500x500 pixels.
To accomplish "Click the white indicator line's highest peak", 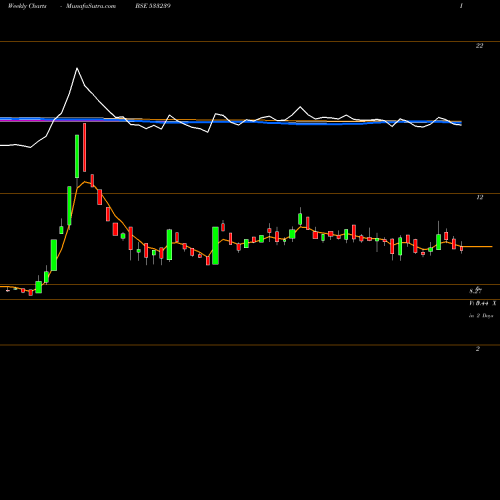I will (77, 68).
